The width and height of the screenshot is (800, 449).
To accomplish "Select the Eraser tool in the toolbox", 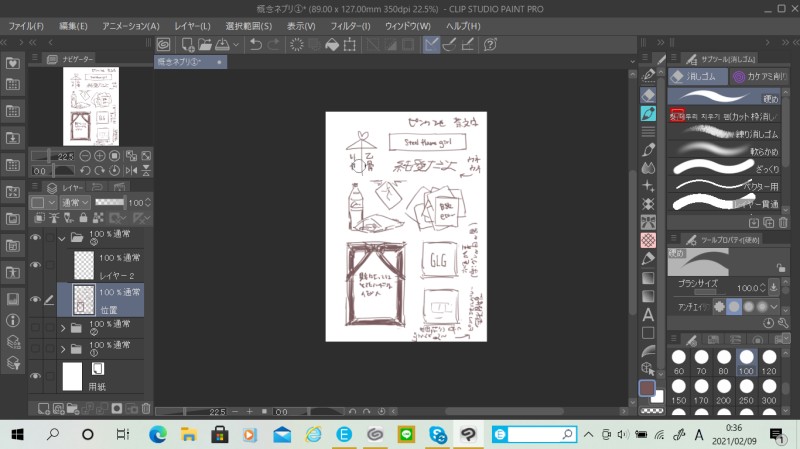I will tap(648, 95).
